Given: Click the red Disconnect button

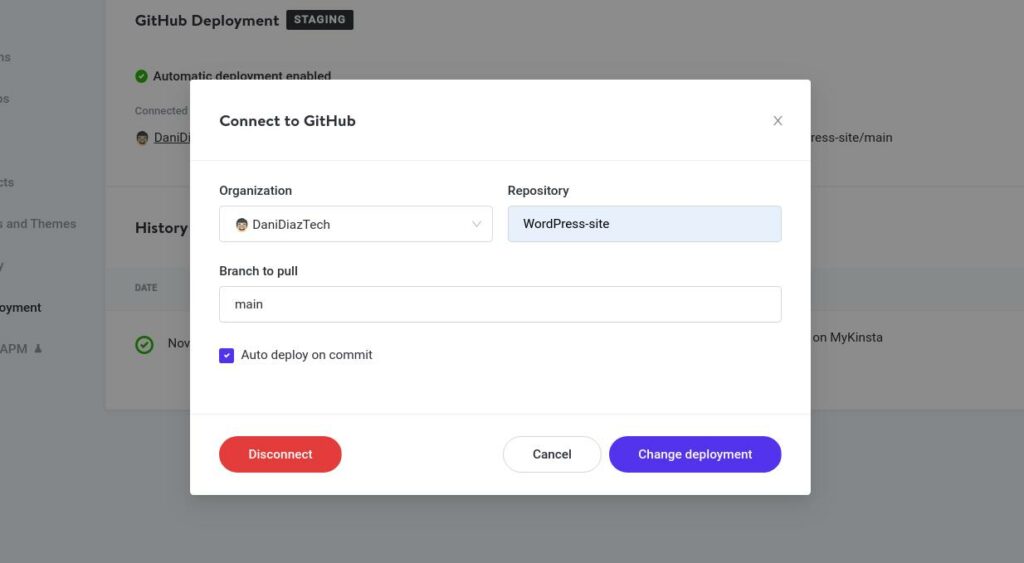Looking at the screenshot, I should point(280,454).
